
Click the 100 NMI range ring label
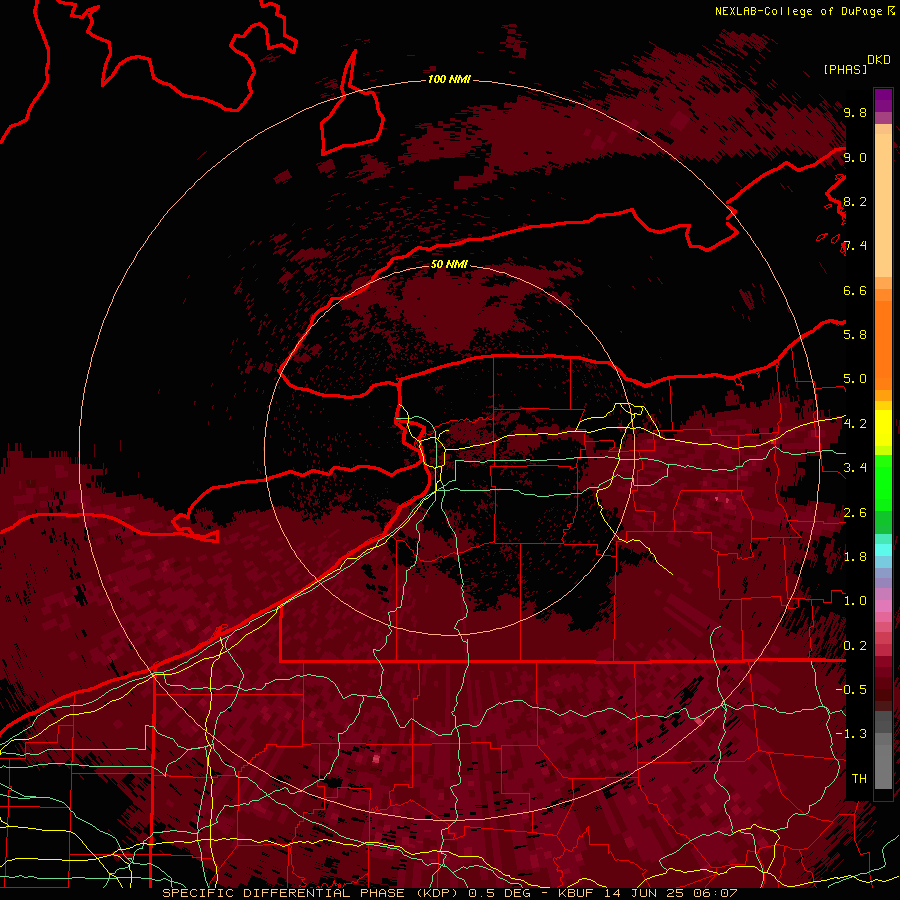click(449, 79)
